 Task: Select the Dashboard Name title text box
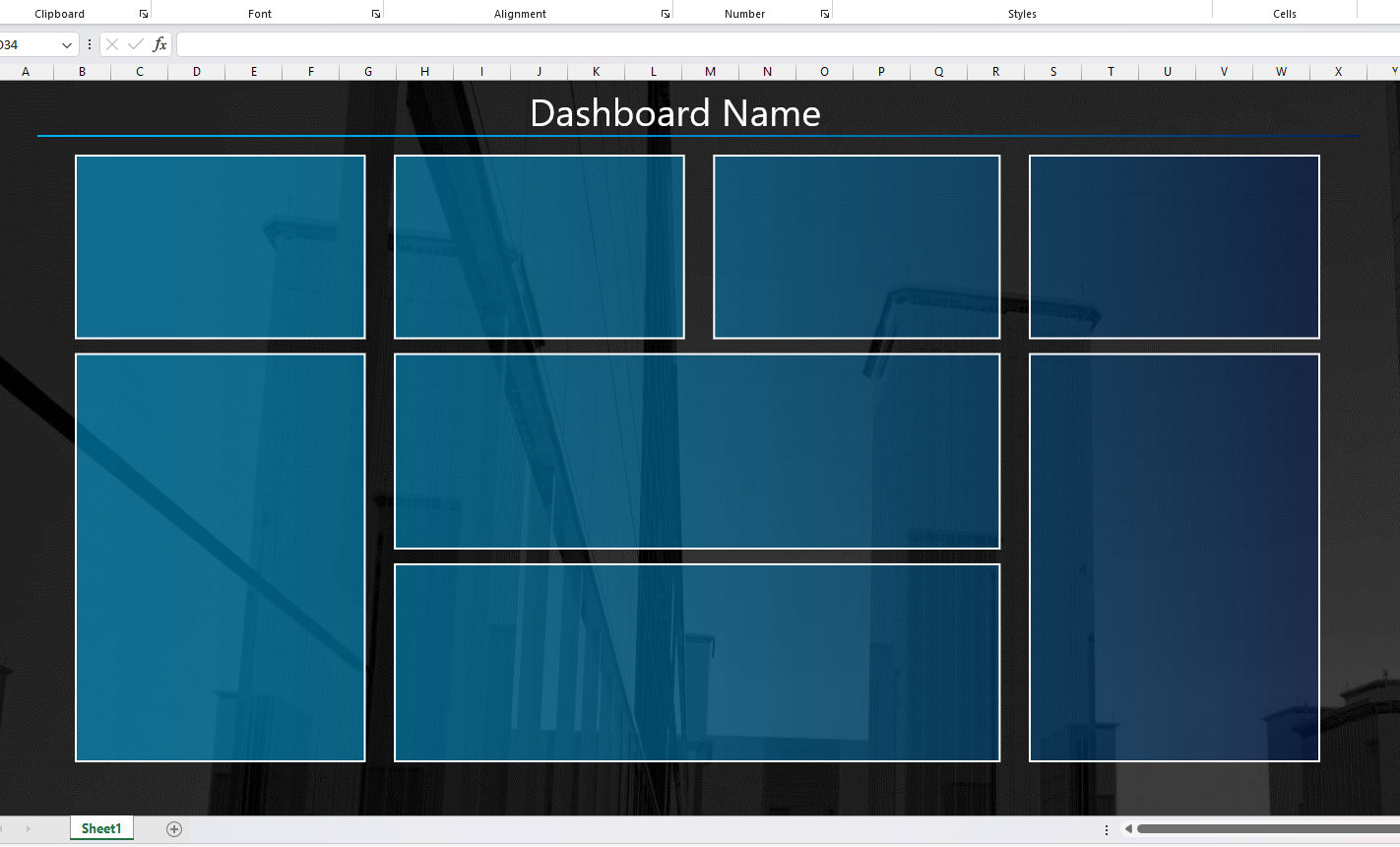point(675,112)
